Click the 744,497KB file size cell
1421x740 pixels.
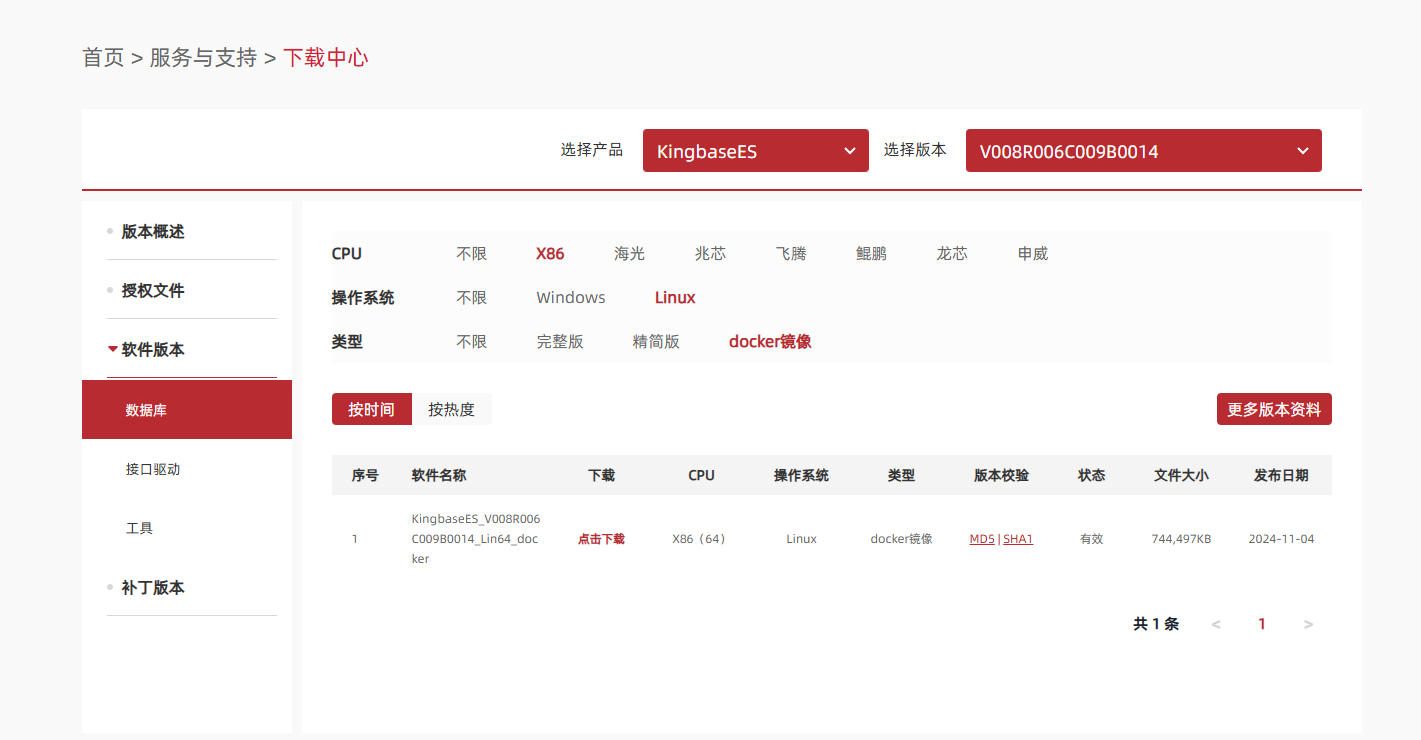(x=1181, y=539)
